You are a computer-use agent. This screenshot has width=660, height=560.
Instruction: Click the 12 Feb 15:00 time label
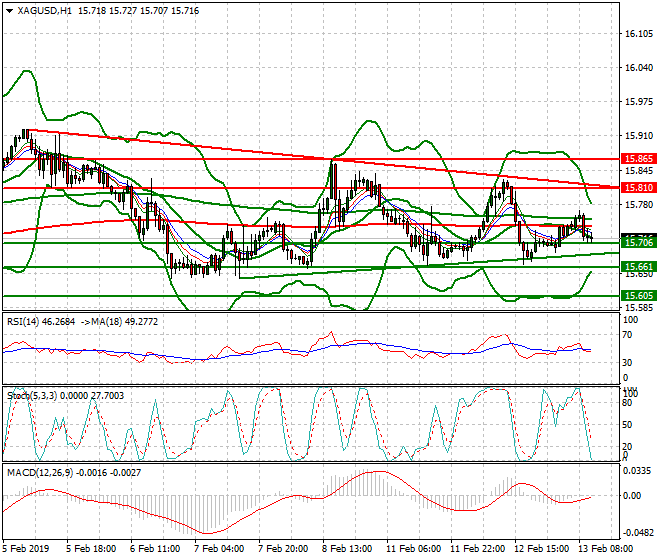coord(541,549)
